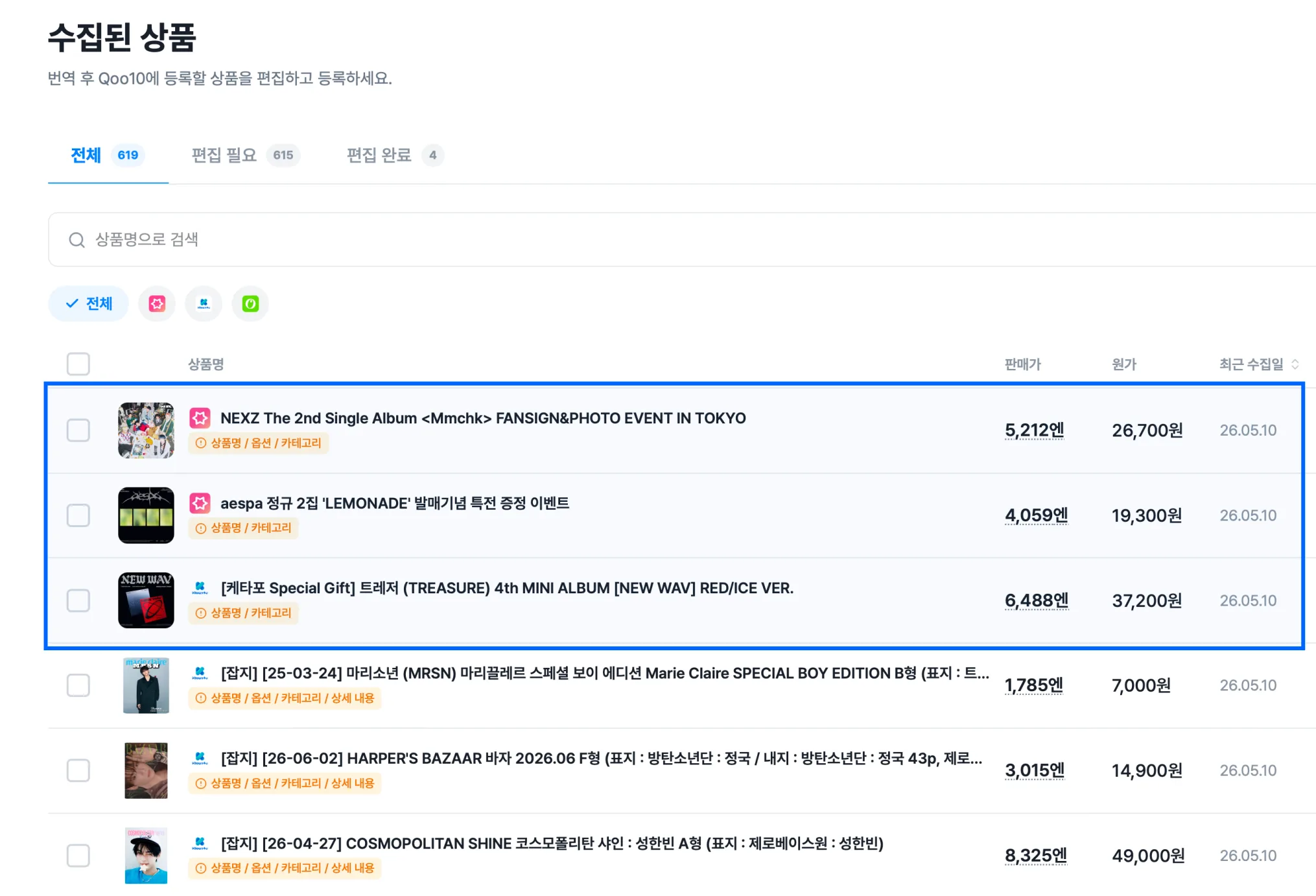Image resolution: width=1316 pixels, height=896 pixels.
Task: Click the 상품명으로 검색 search field
Action: (x=682, y=240)
